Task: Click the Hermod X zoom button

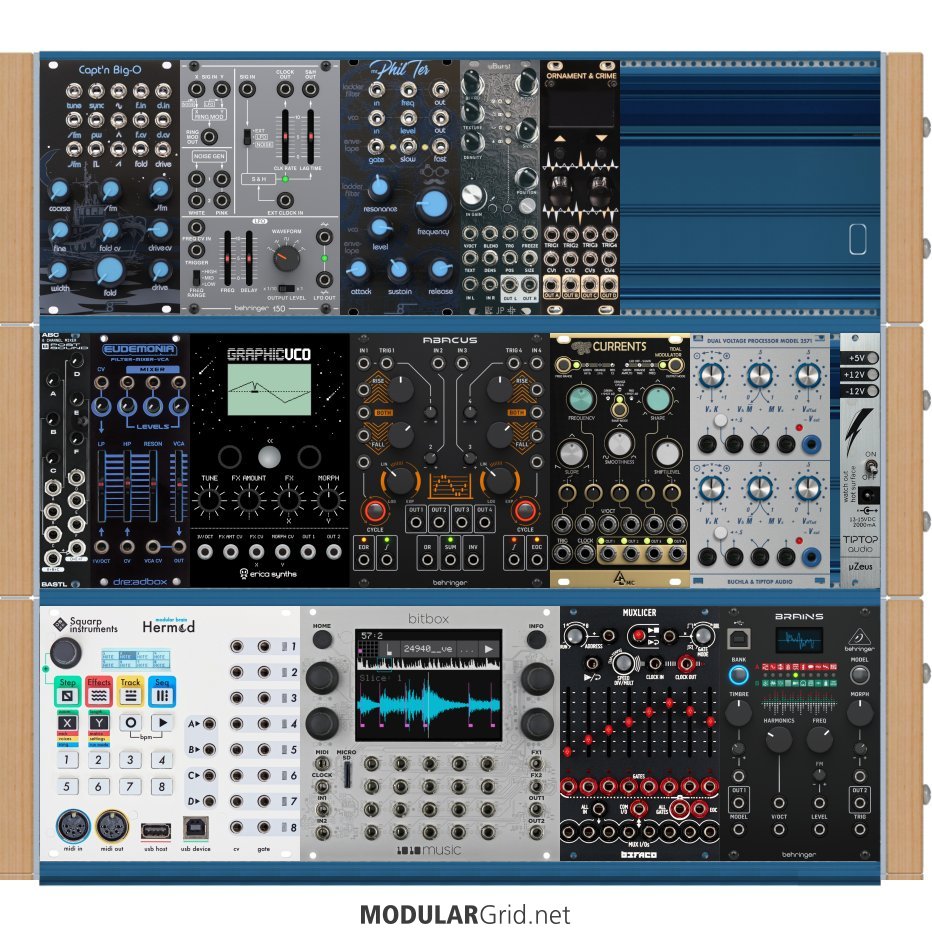Action: click(67, 723)
